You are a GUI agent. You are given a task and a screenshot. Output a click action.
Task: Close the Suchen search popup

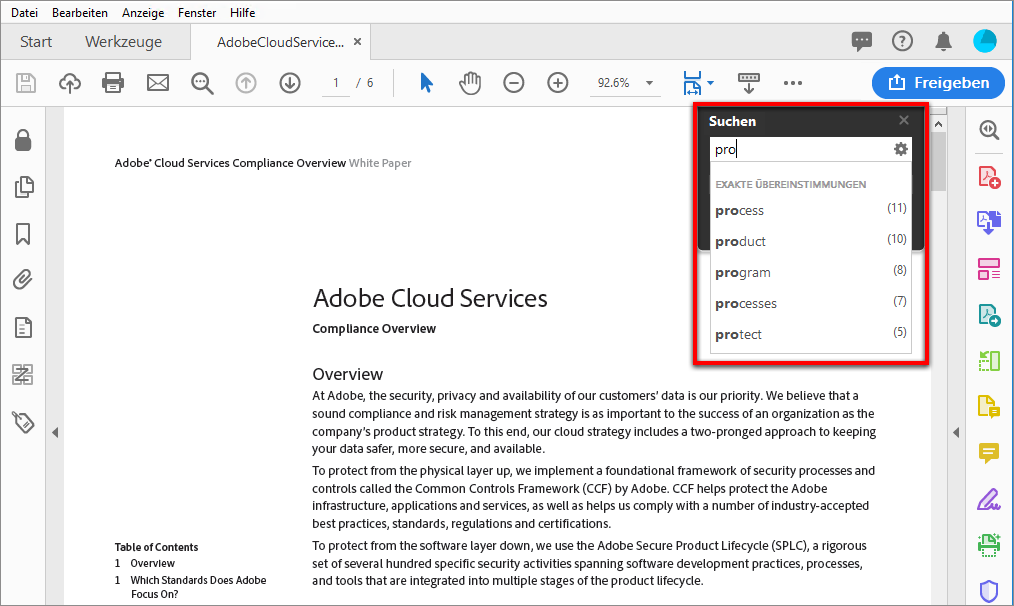(904, 120)
